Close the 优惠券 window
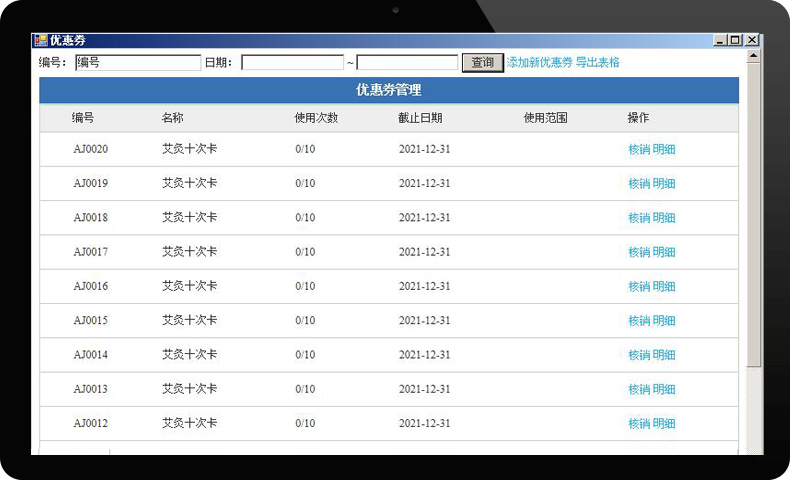 coord(752,40)
